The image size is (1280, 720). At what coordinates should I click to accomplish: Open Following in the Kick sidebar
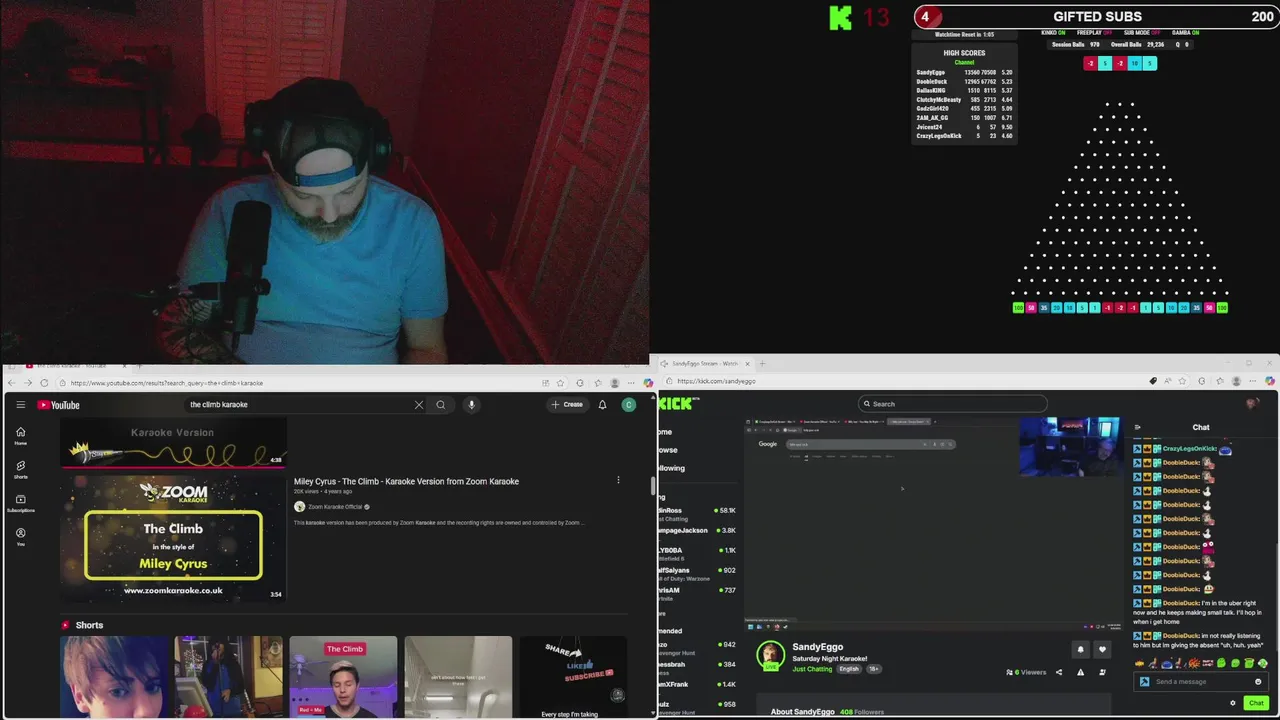670,468
